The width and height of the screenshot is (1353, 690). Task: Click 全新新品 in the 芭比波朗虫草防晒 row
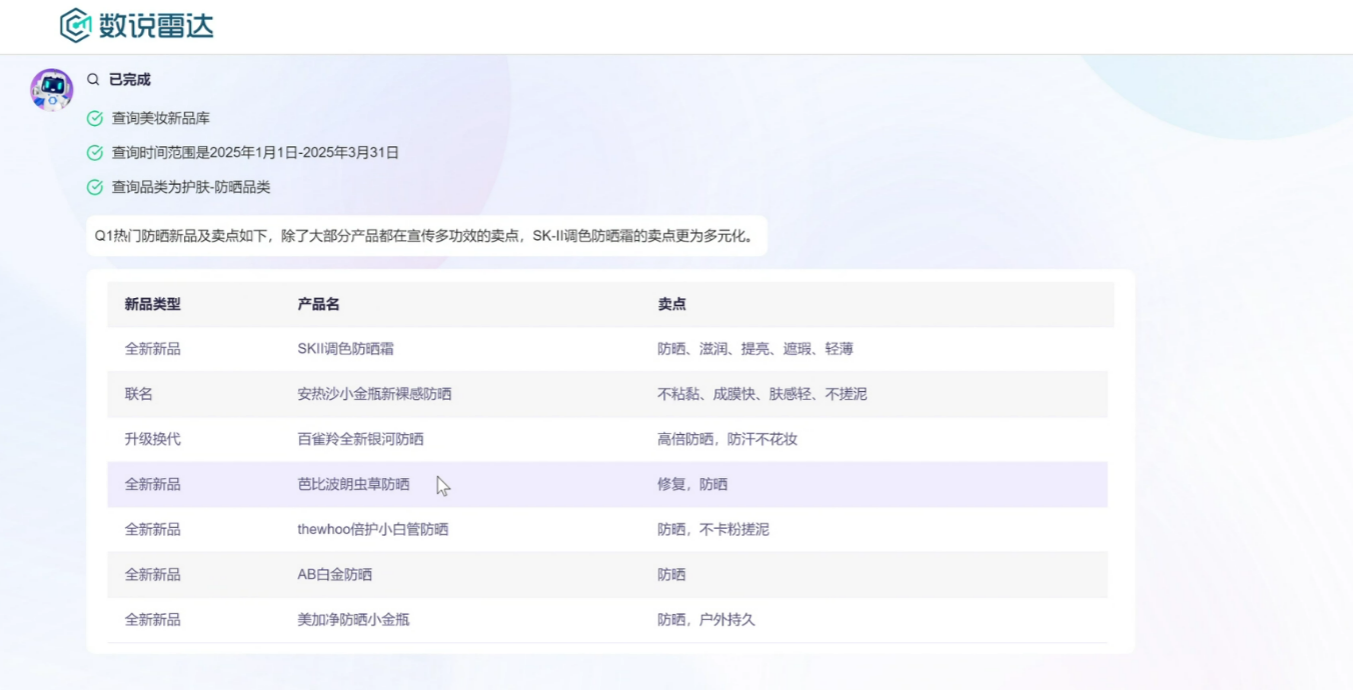coord(153,484)
